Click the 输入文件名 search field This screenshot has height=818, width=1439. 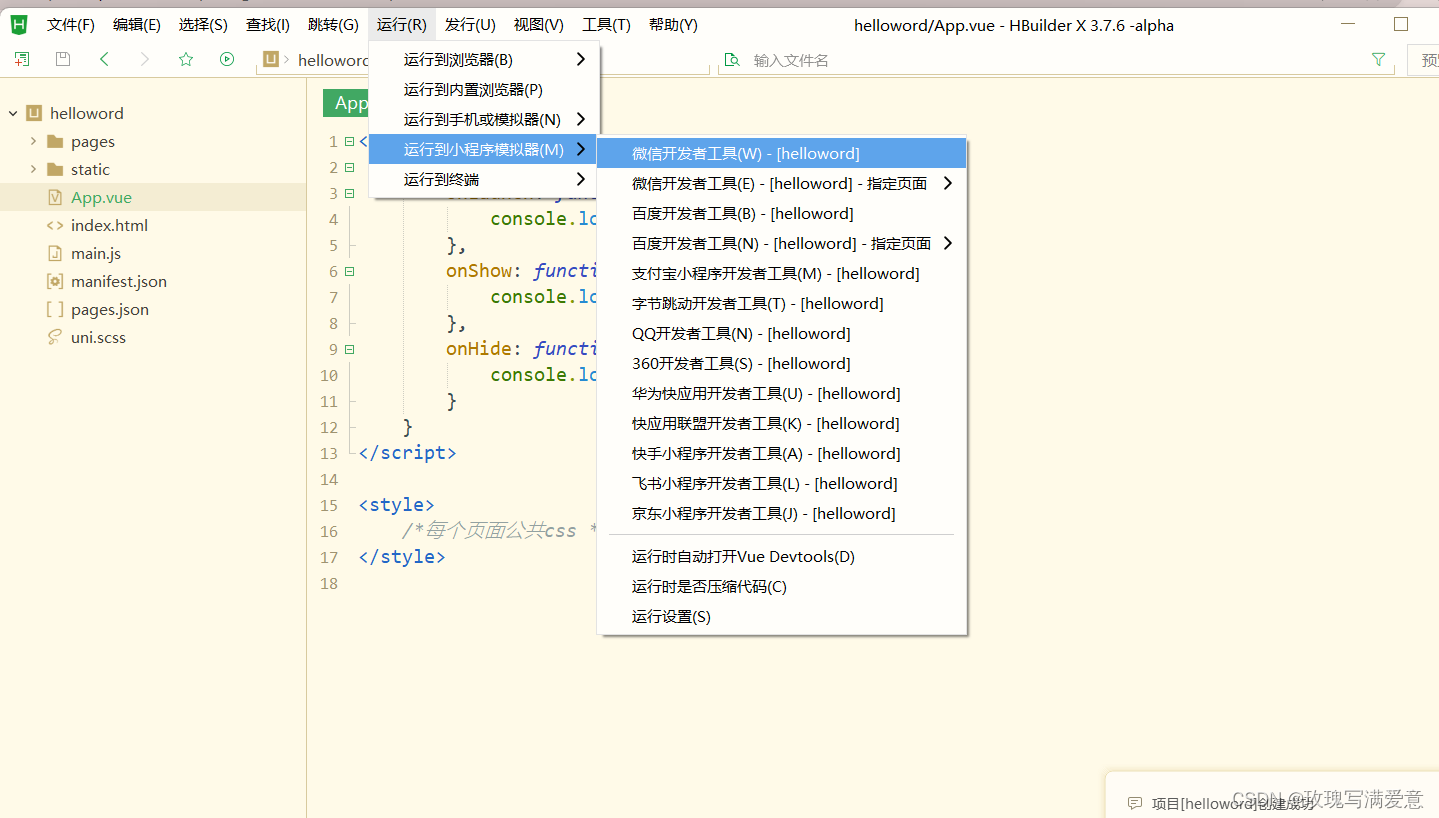click(1057, 60)
